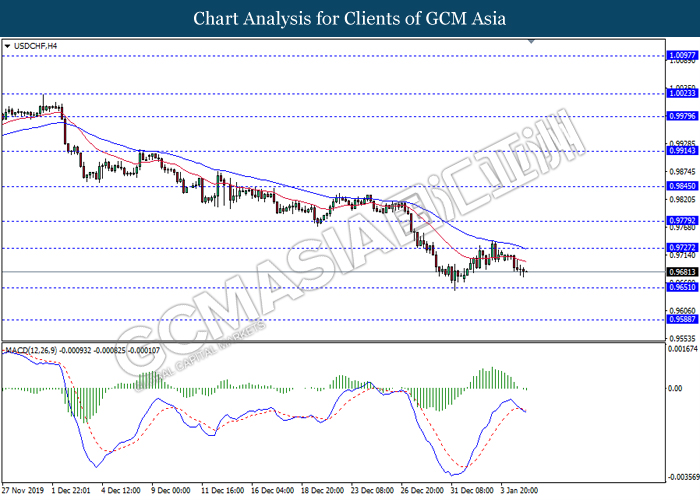
Task: Click the current price tag 0.96813
Action: 681,272
